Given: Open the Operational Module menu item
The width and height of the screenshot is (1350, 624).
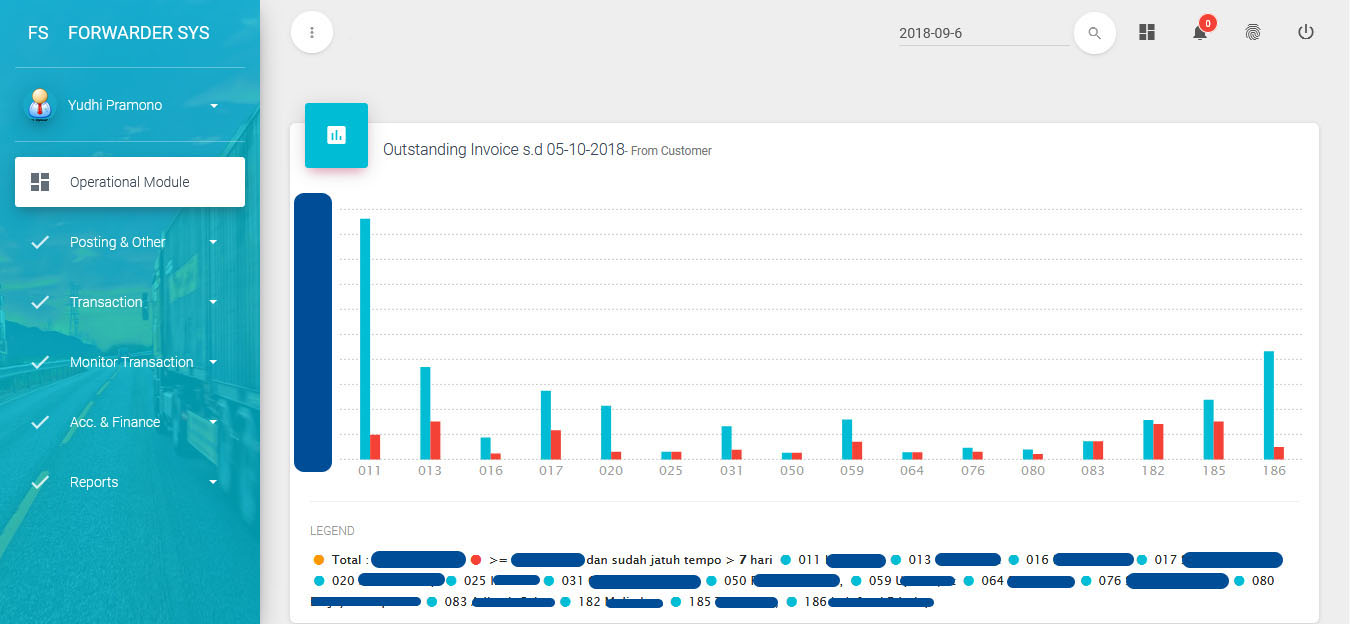Looking at the screenshot, I should (x=130, y=182).
